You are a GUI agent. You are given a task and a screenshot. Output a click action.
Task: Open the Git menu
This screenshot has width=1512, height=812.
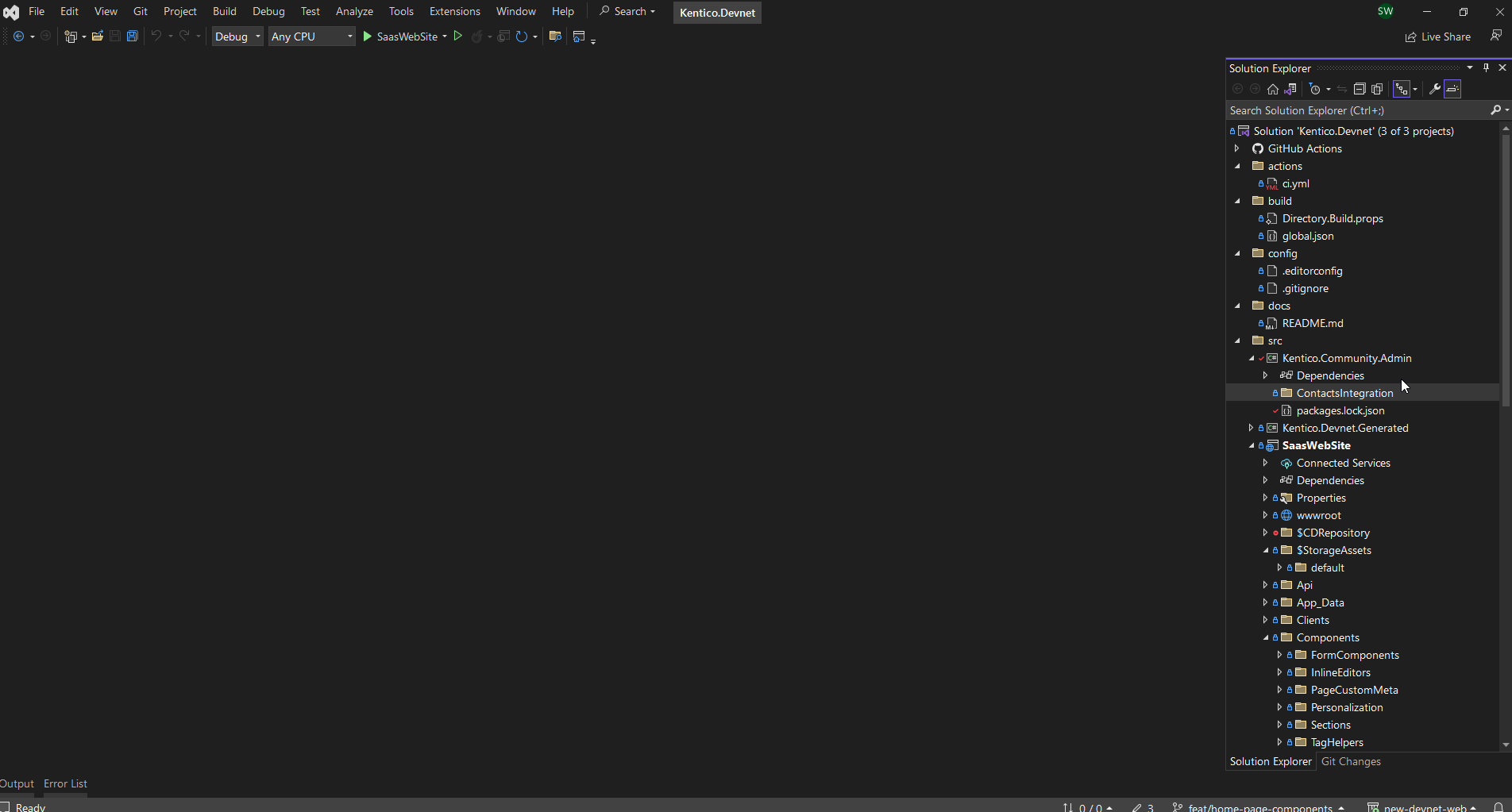(141, 11)
